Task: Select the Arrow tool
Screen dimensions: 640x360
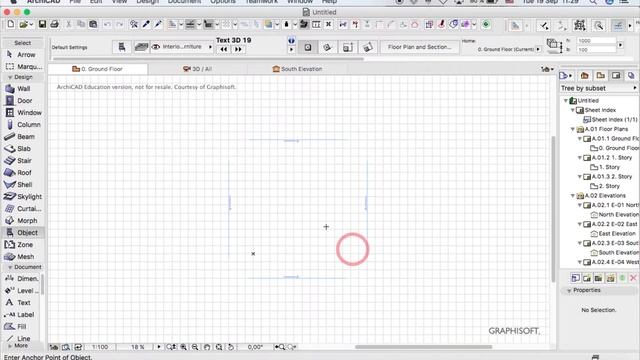Action: coord(22,55)
